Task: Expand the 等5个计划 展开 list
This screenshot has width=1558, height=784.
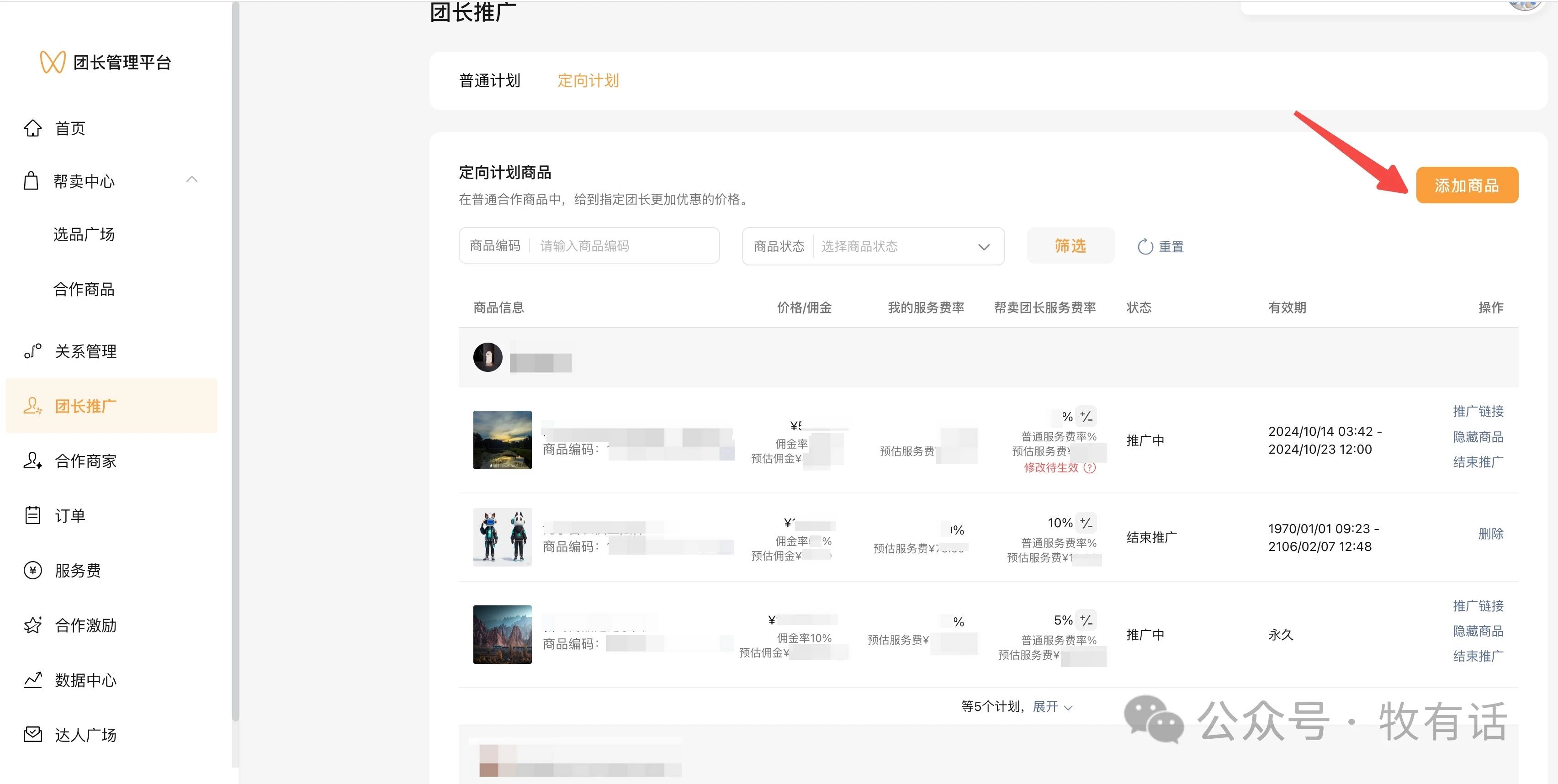Action: pos(1052,707)
